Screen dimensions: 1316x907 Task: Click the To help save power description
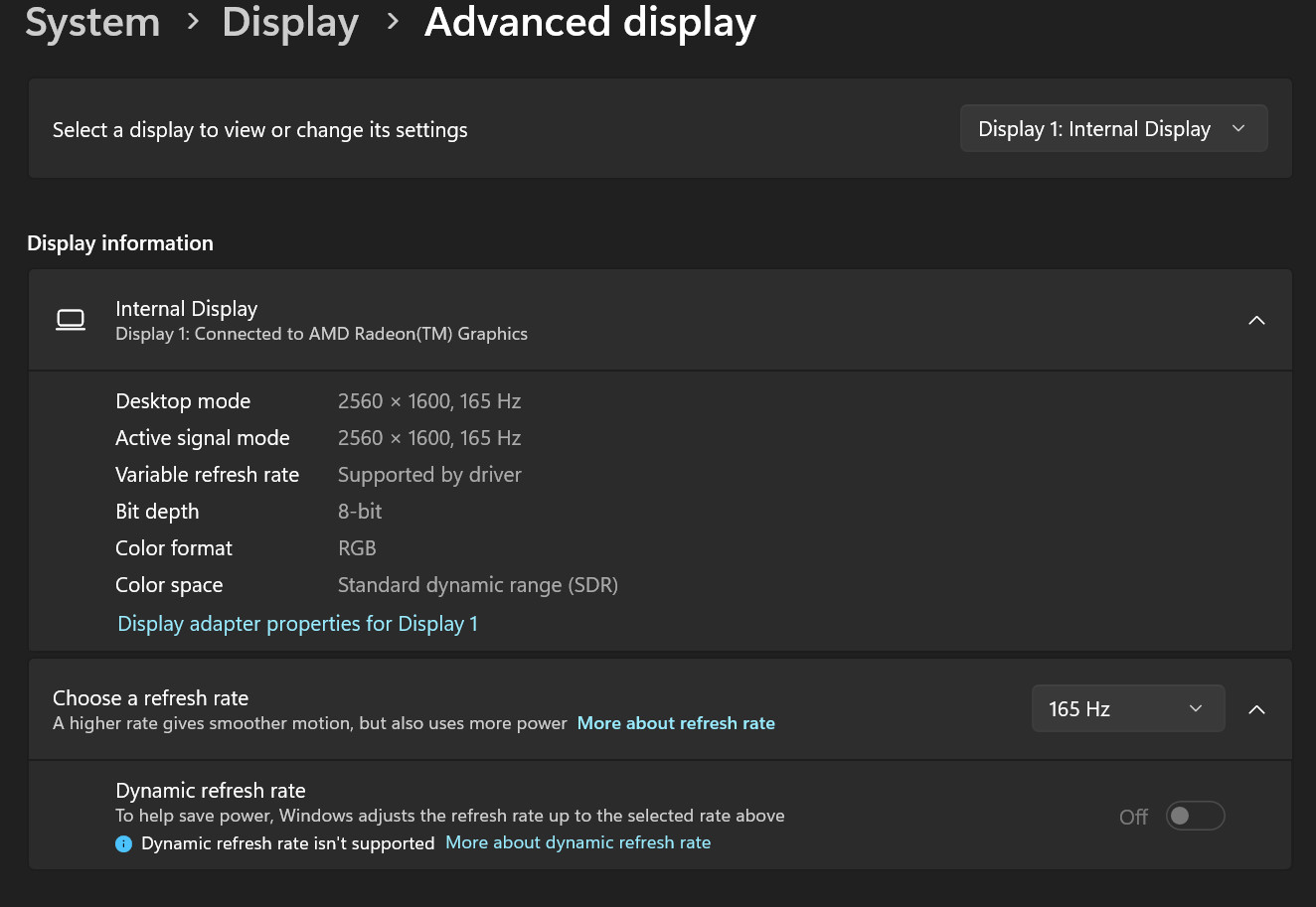coord(450,816)
